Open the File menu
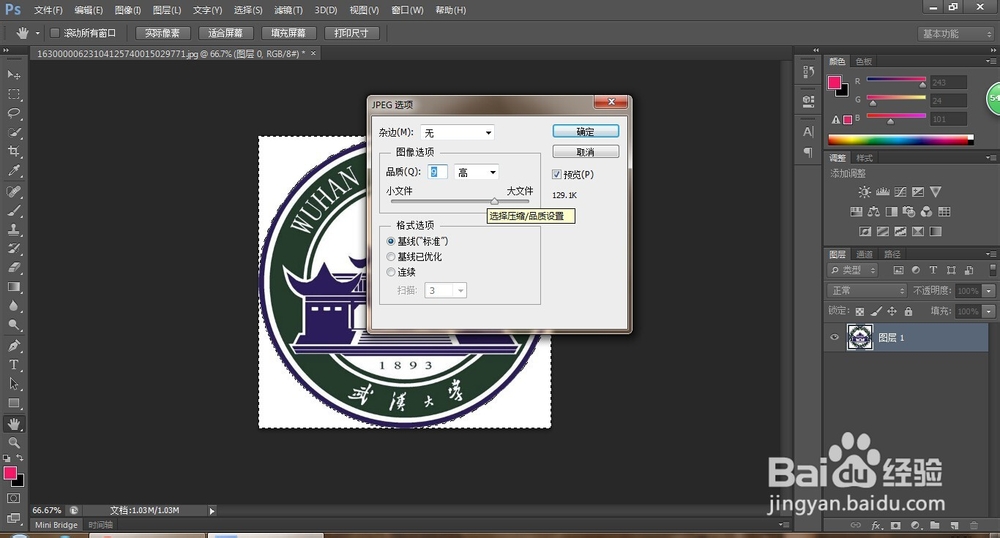Image resolution: width=1000 pixels, height=538 pixels. (48, 10)
